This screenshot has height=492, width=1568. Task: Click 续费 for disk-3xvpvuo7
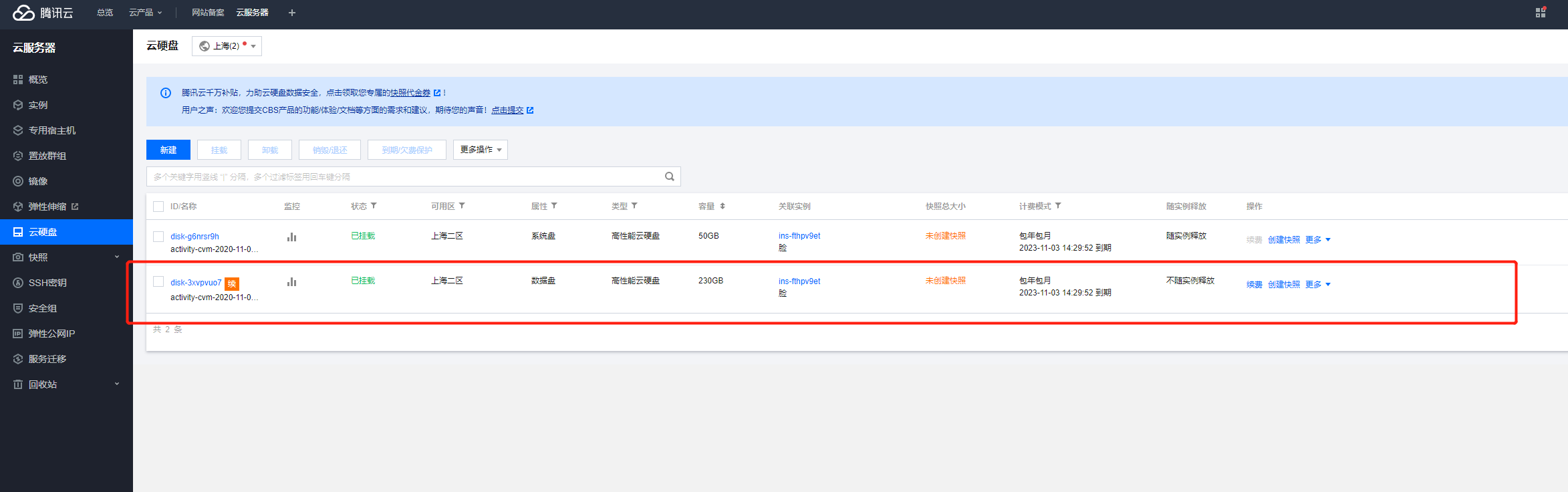coord(1255,285)
